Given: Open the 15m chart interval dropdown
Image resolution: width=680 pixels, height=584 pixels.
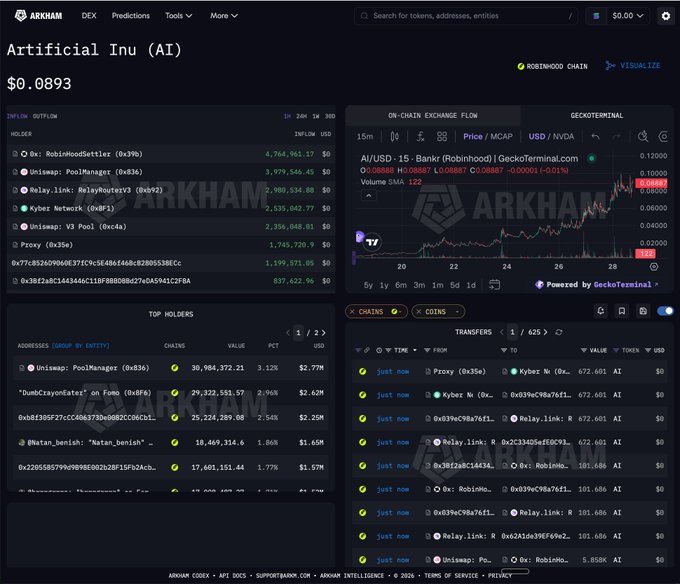Looking at the screenshot, I should tap(365, 137).
